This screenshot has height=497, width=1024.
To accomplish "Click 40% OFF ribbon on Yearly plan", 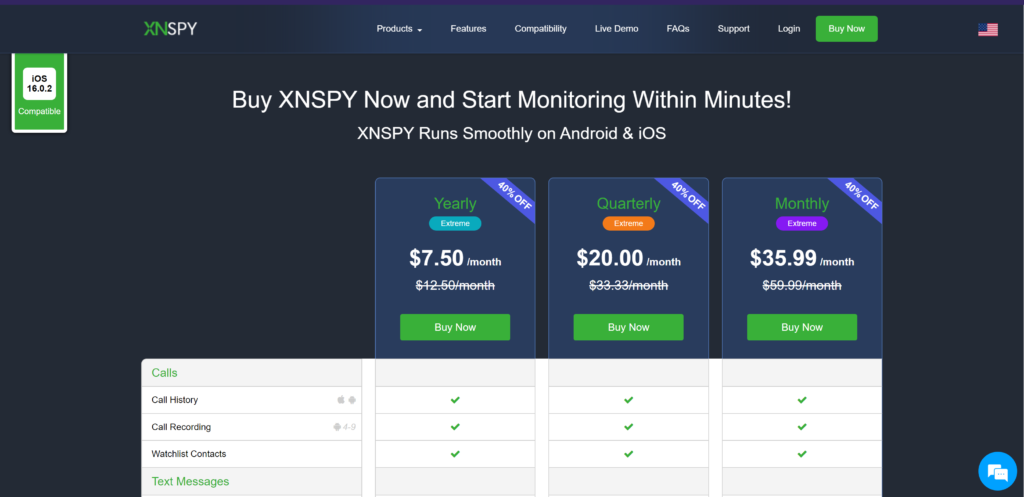I will (x=515, y=195).
